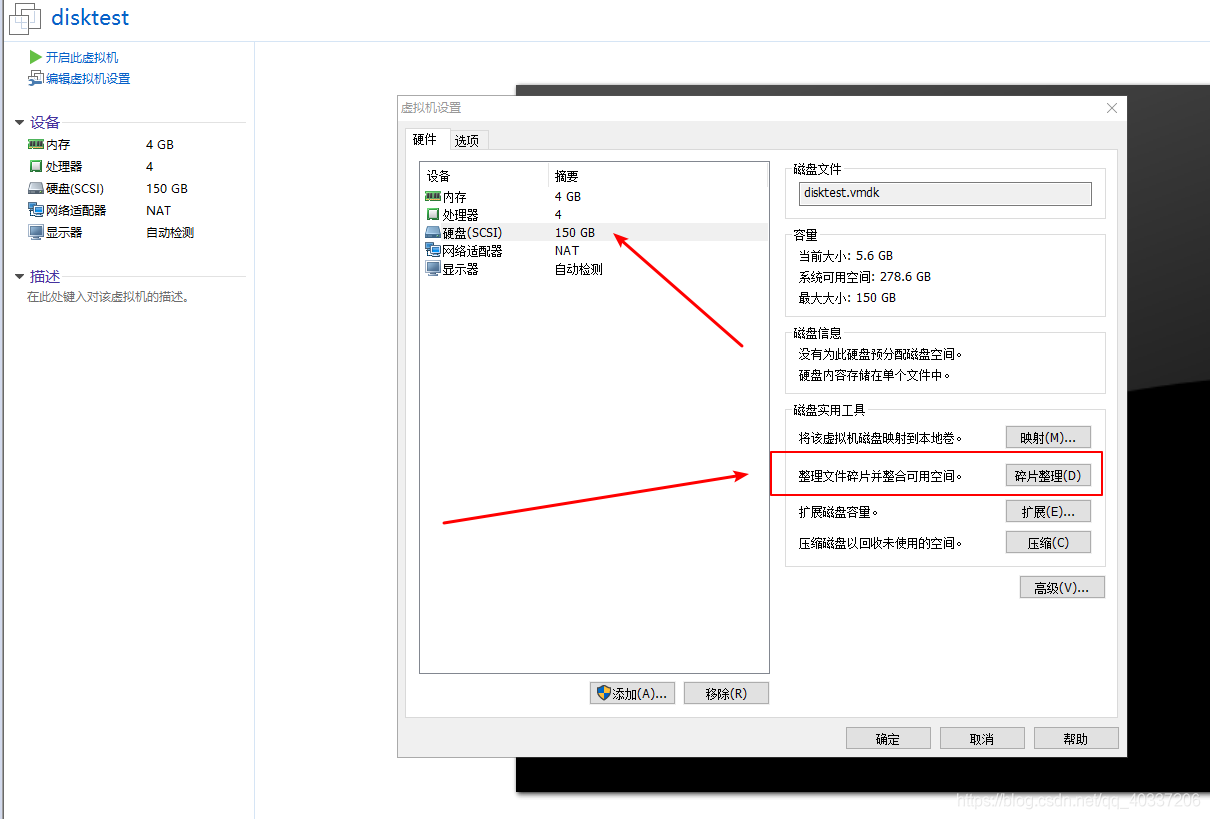1210x819 pixels.
Task: Click 没有为此硬盘预分配磁盘空间 text
Action: click(881, 355)
